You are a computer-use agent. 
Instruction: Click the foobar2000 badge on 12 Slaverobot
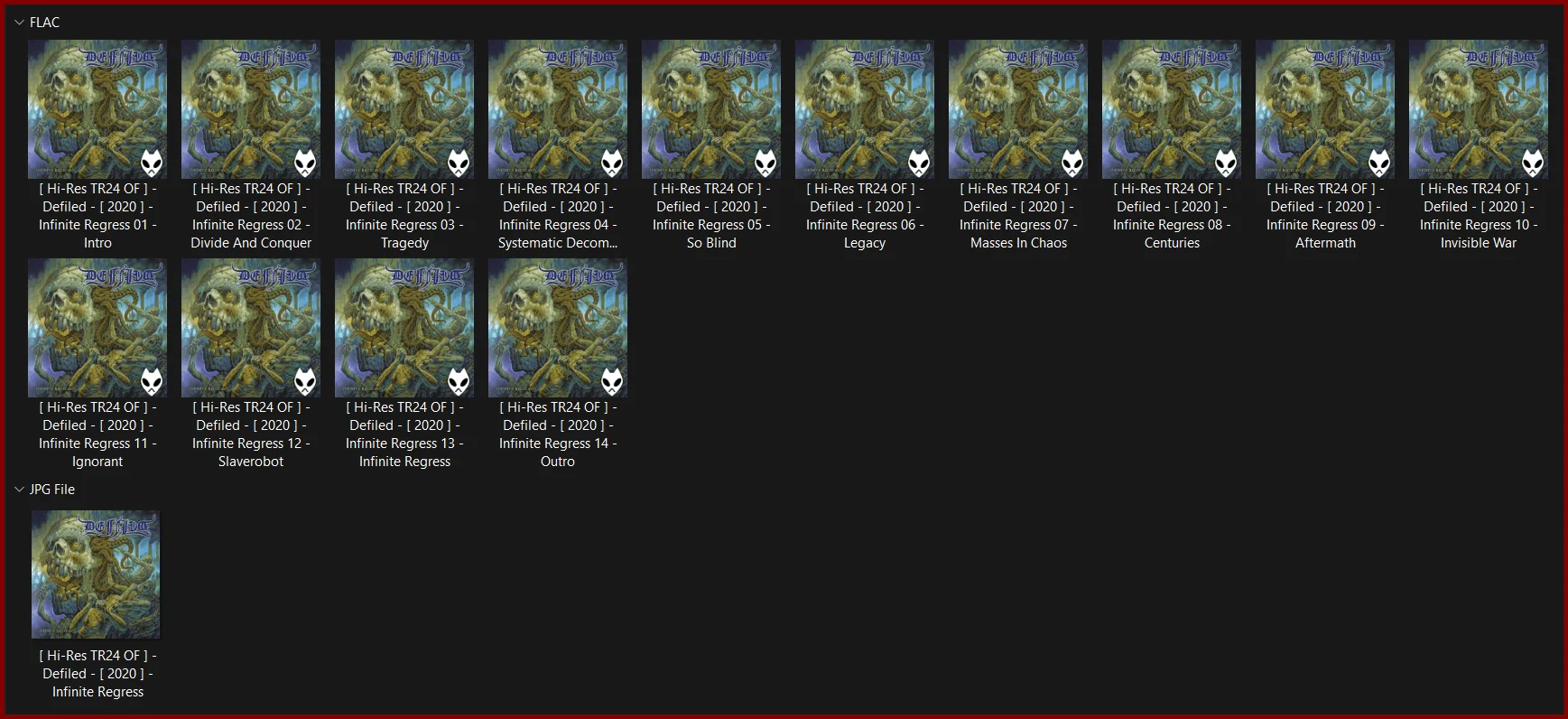(x=305, y=382)
